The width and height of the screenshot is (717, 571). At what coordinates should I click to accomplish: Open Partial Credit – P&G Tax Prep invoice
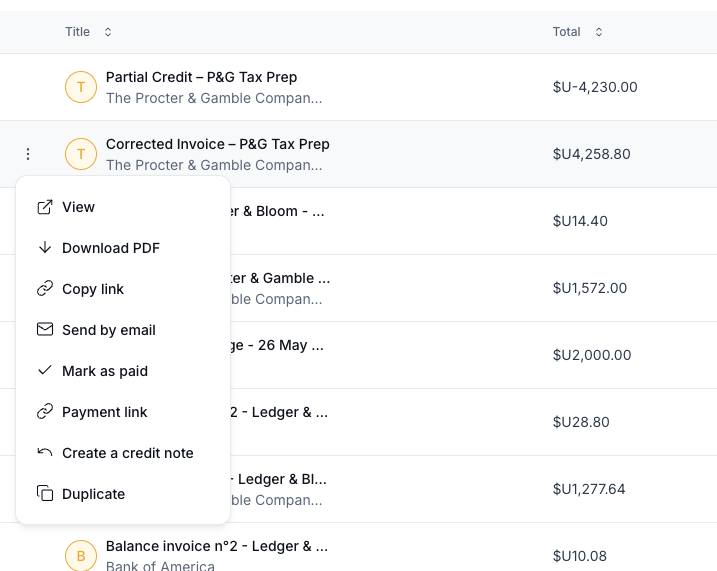(201, 77)
